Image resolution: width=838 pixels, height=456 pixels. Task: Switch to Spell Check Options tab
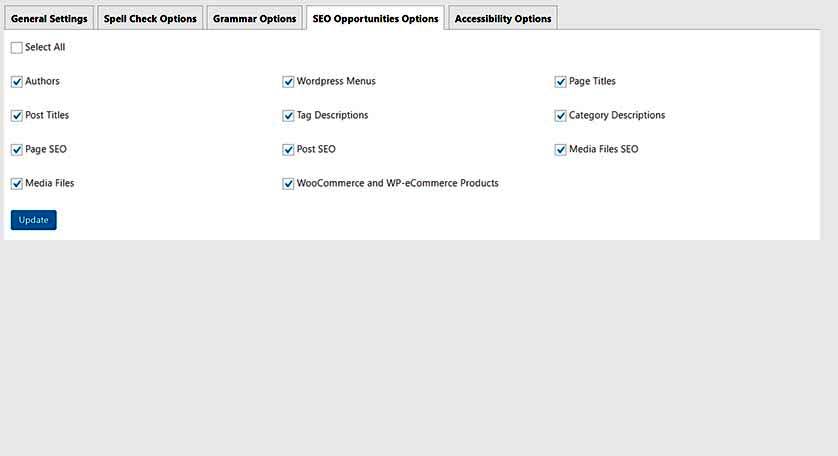pos(150,18)
